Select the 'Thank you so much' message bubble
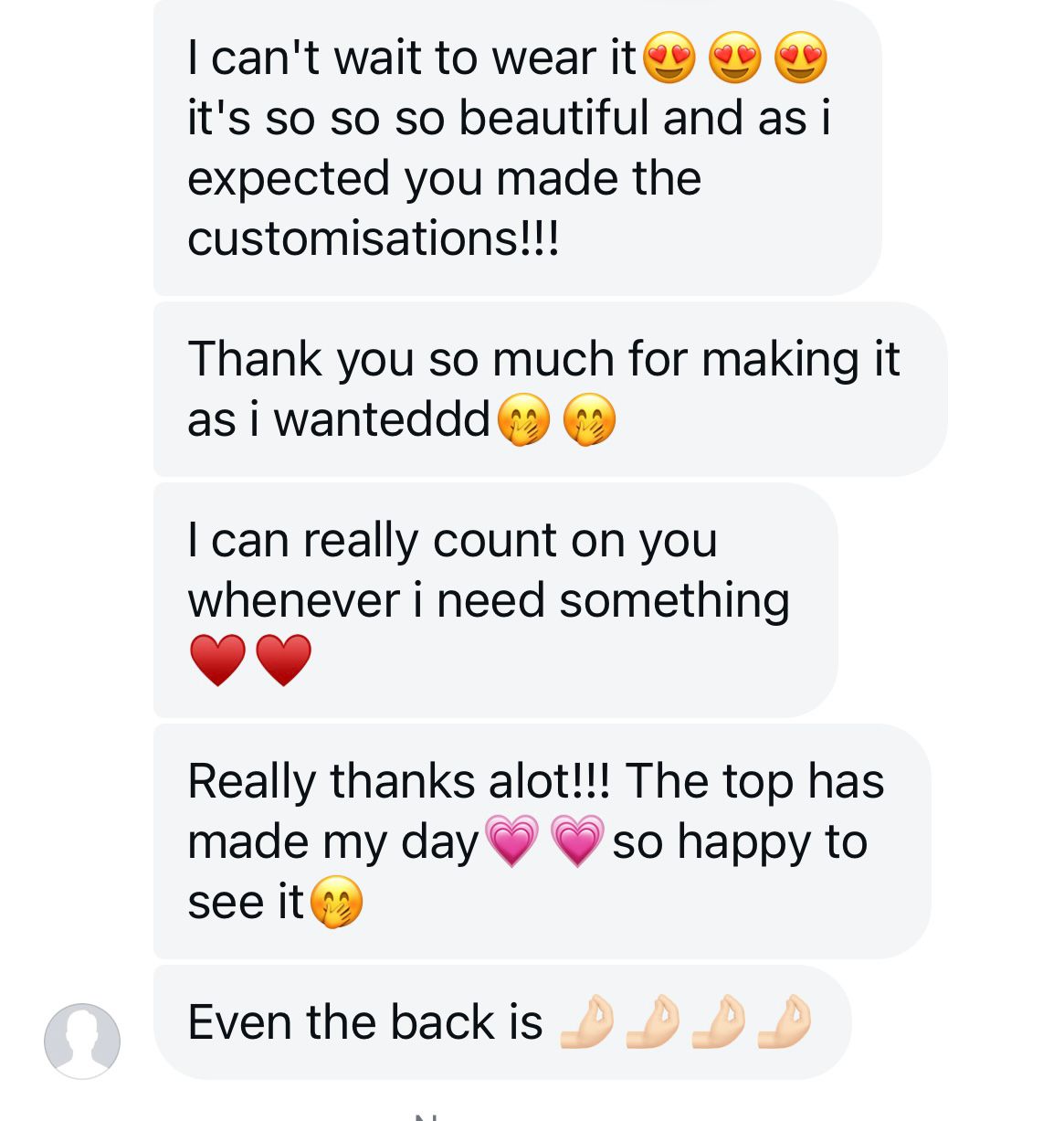The image size is (1064, 1121). pyautogui.click(x=550, y=389)
